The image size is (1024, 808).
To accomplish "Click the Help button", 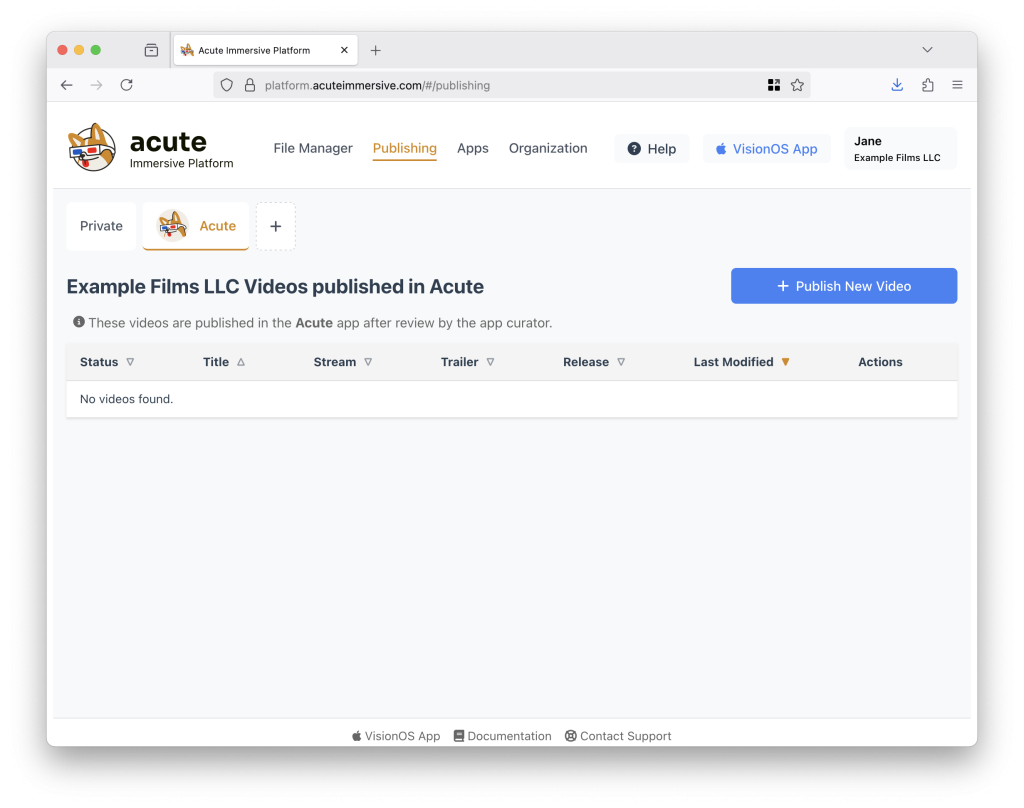I will pos(652,149).
